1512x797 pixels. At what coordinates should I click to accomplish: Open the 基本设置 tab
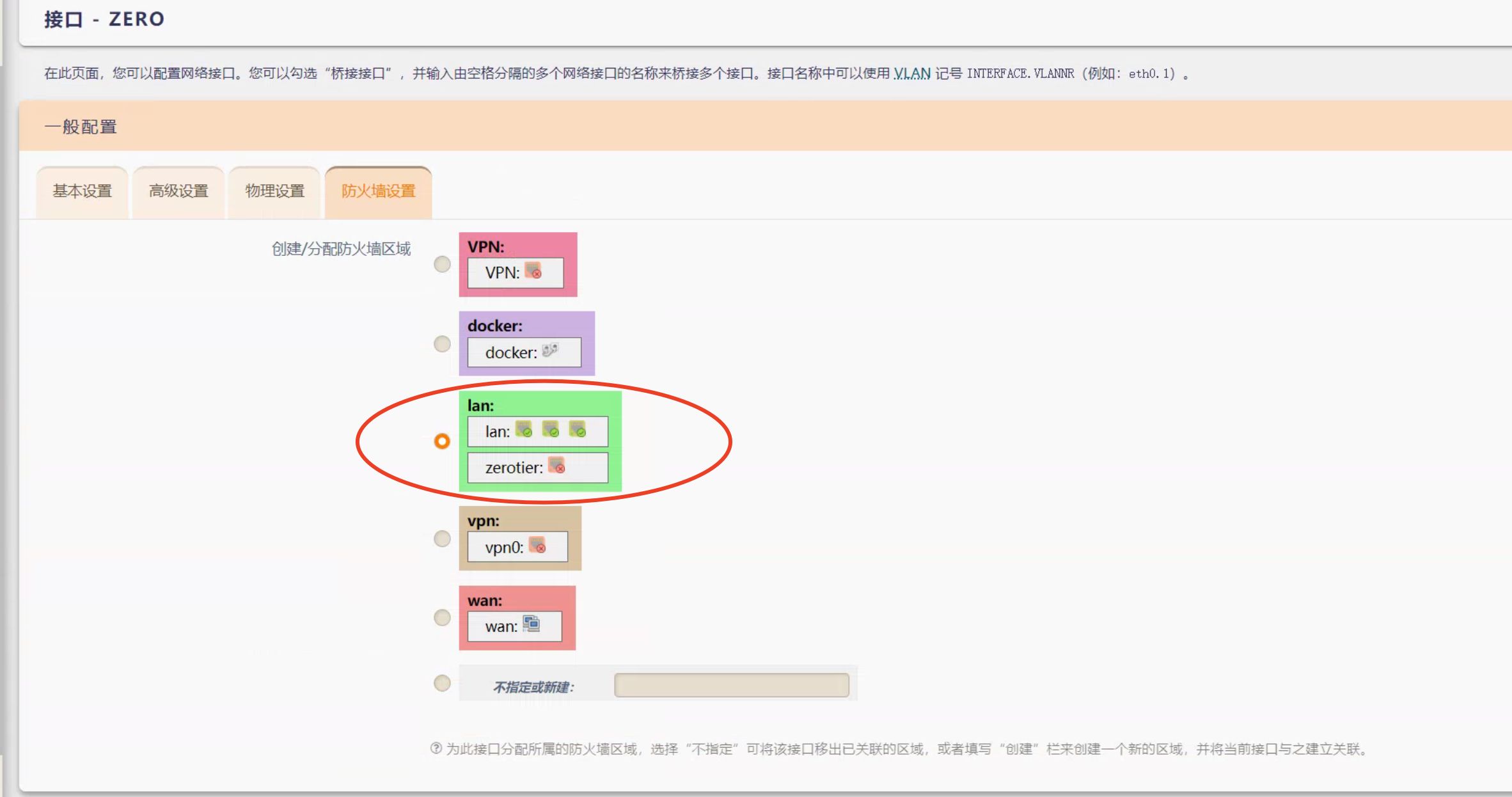click(x=82, y=191)
